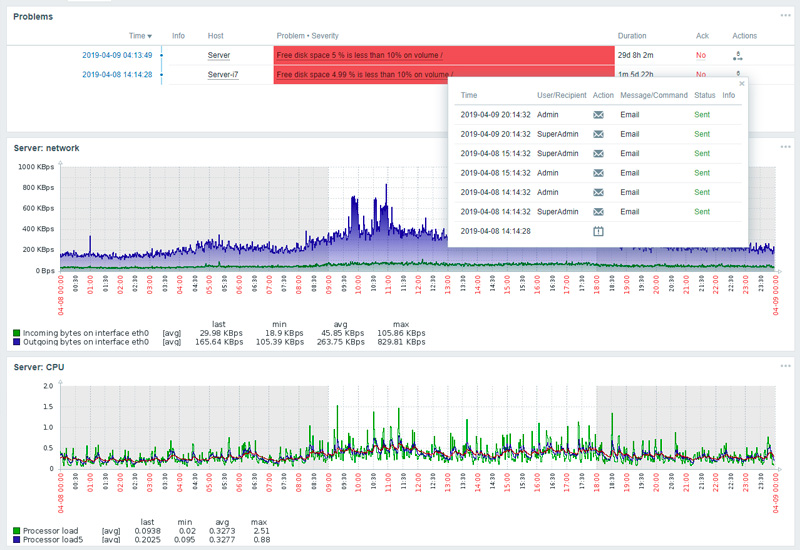Click the green Incoming bytes legend swatch
The width and height of the screenshot is (800, 550).
pos(17,332)
